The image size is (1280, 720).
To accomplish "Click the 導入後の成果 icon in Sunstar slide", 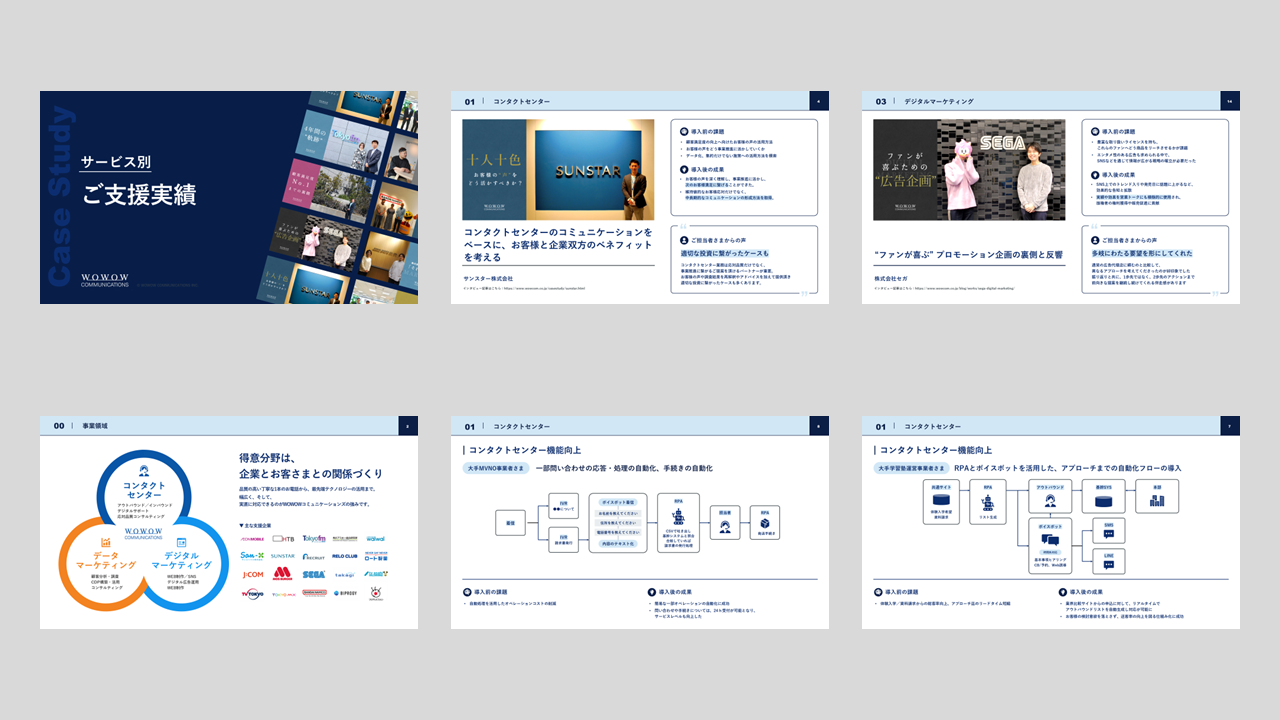I will pyautogui.click(x=683, y=170).
